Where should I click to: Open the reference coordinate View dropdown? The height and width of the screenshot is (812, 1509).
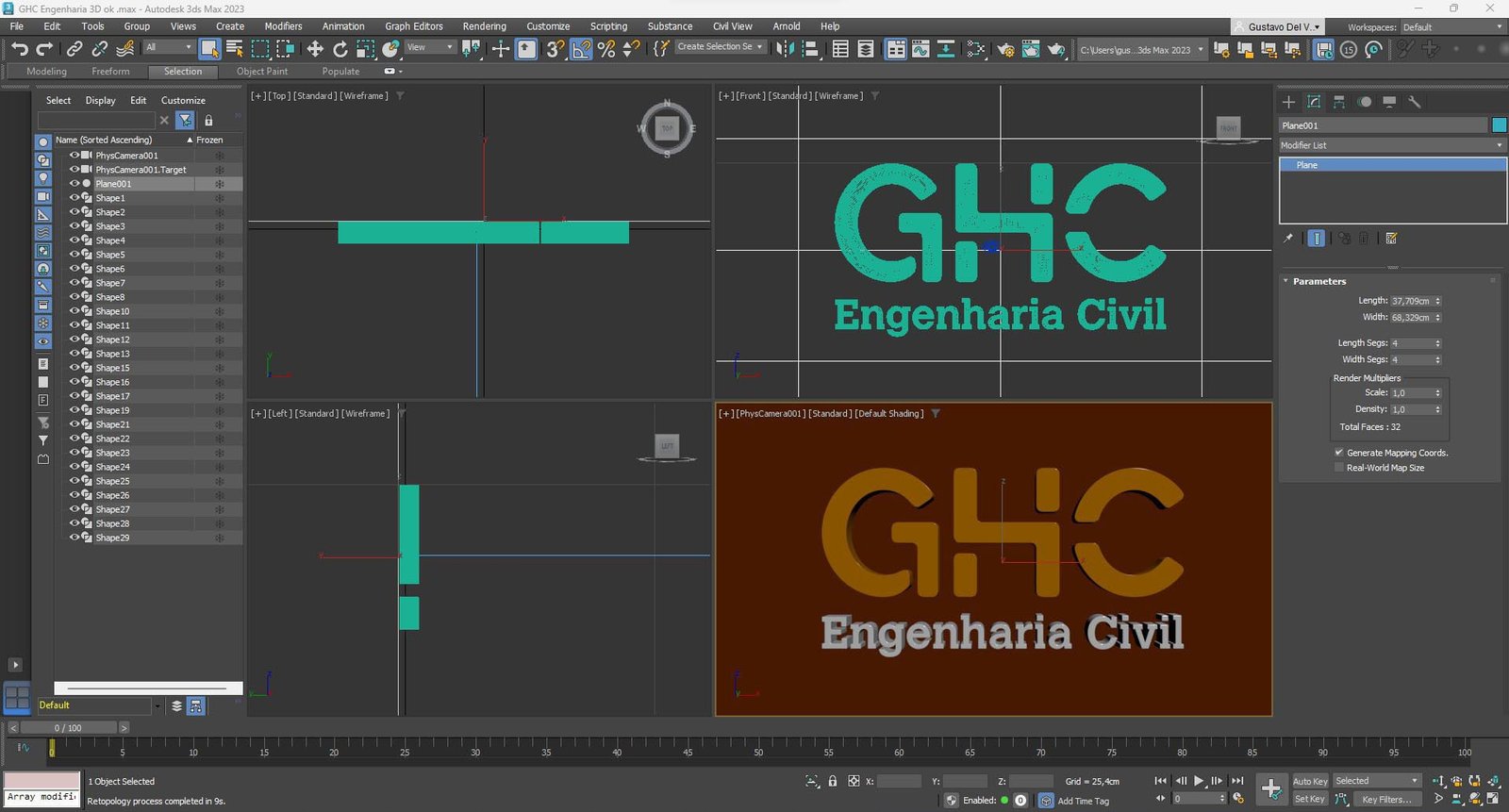tap(430, 47)
